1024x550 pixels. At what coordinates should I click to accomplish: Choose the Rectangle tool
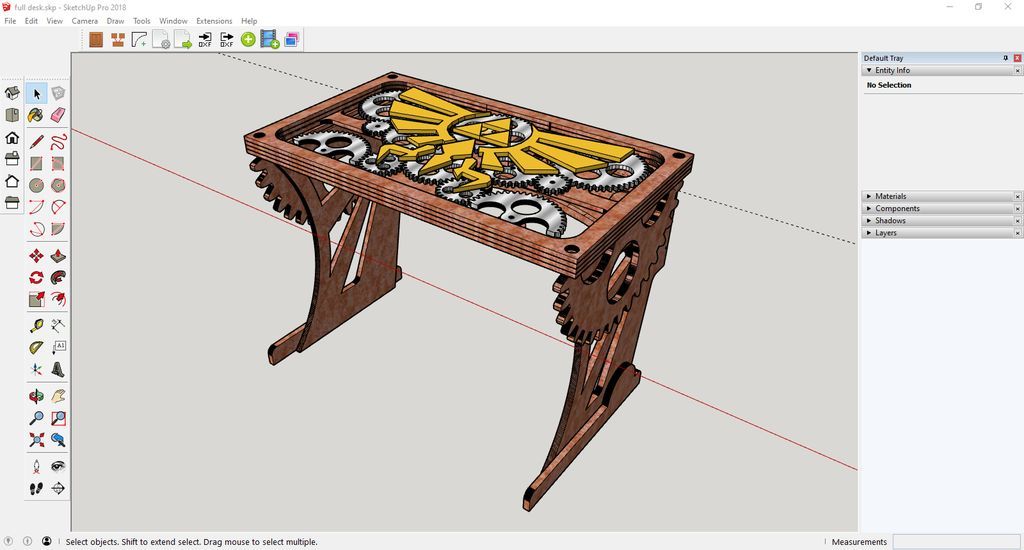click(x=37, y=163)
